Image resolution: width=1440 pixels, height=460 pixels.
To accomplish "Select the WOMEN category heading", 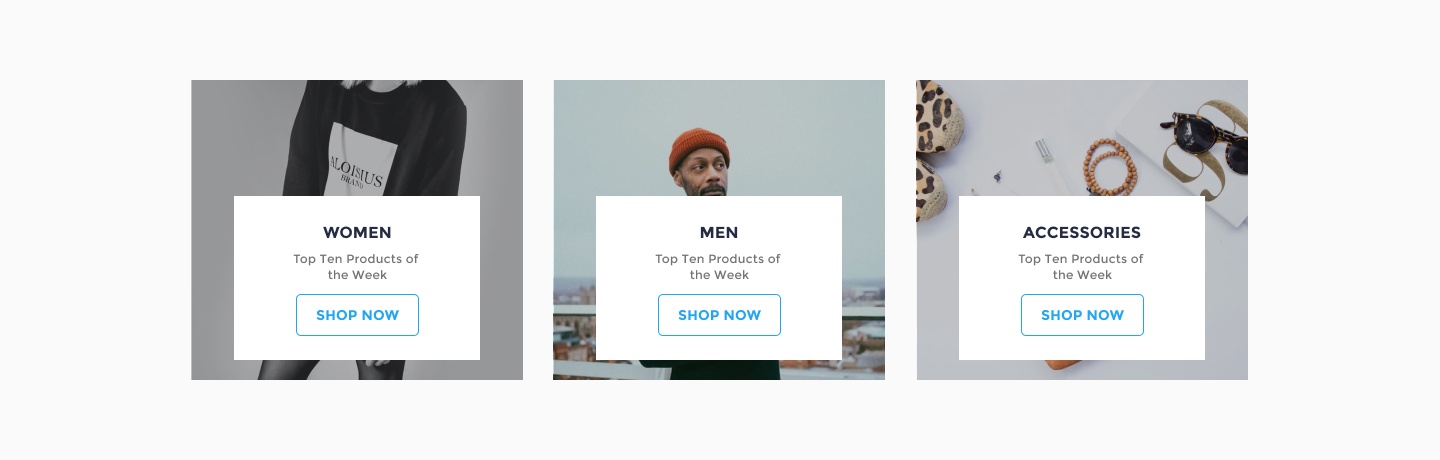I will tap(357, 232).
